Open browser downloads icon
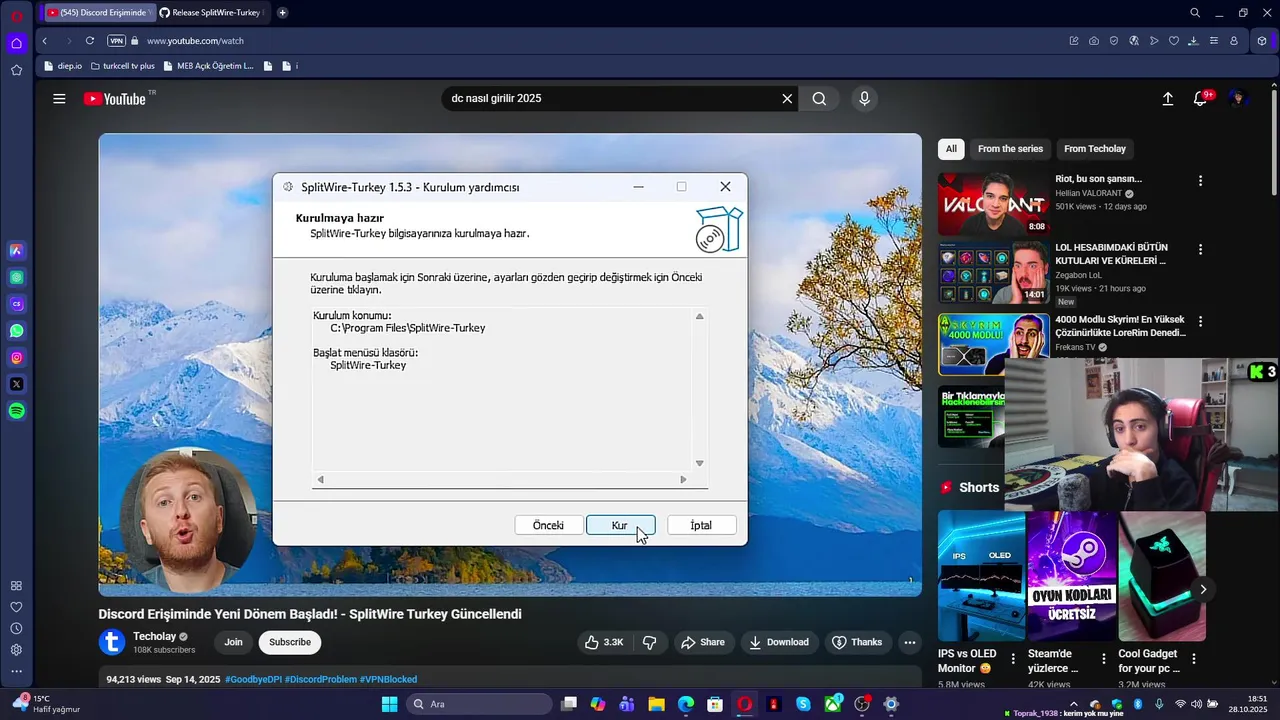Image resolution: width=1280 pixels, height=720 pixels. point(1194,41)
